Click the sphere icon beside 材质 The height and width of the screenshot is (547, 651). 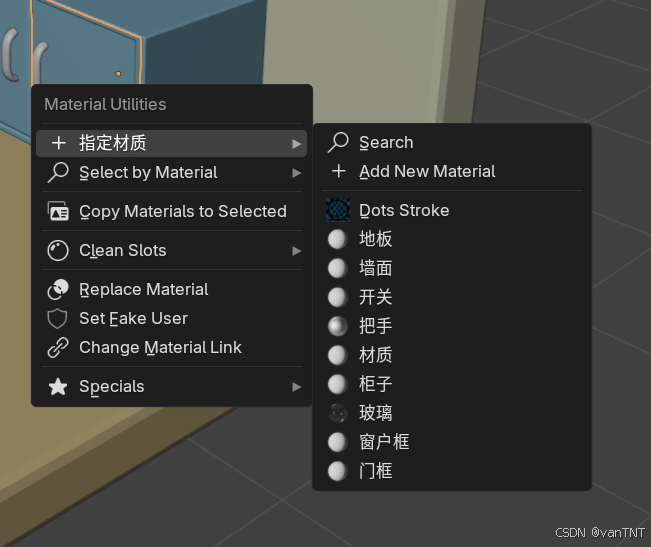pos(338,355)
